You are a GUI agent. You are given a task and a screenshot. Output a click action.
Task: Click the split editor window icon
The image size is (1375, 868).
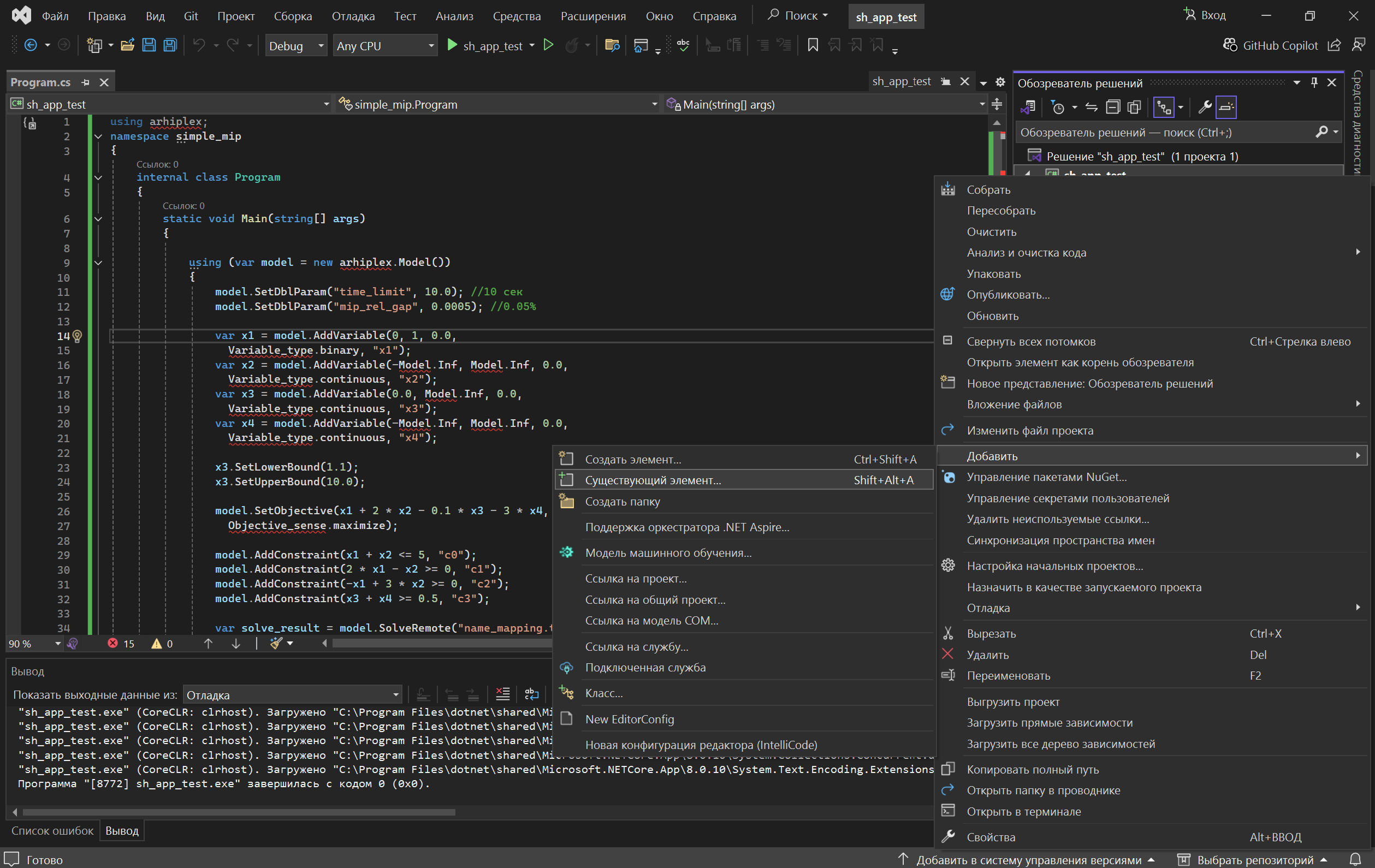[997, 104]
